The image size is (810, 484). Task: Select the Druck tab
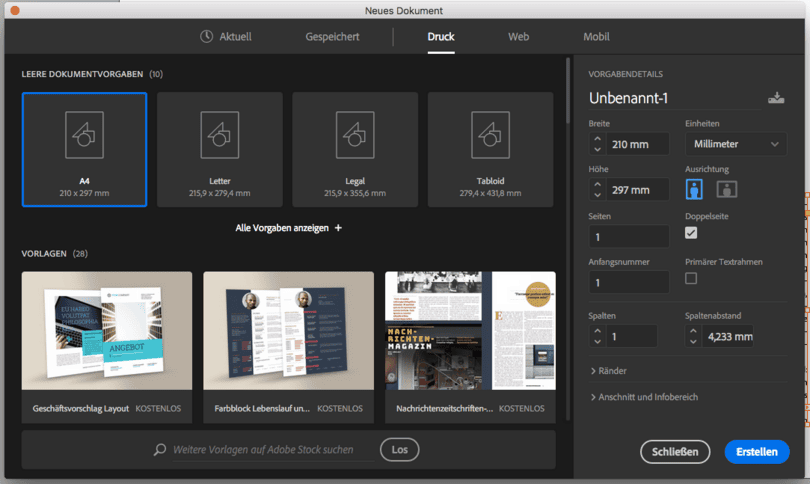coord(441,36)
